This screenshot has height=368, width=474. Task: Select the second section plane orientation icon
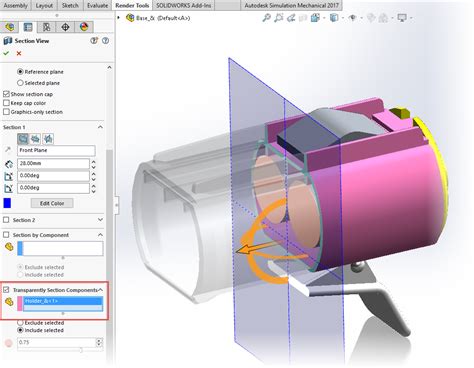tap(35, 138)
